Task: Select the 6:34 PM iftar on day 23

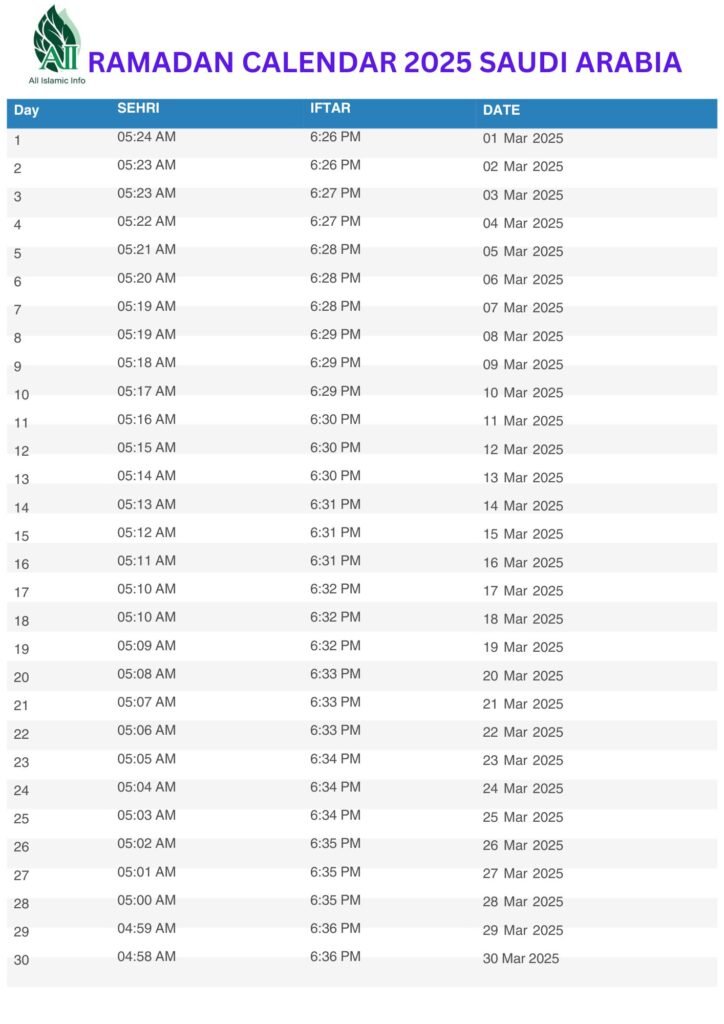Action: [335, 759]
